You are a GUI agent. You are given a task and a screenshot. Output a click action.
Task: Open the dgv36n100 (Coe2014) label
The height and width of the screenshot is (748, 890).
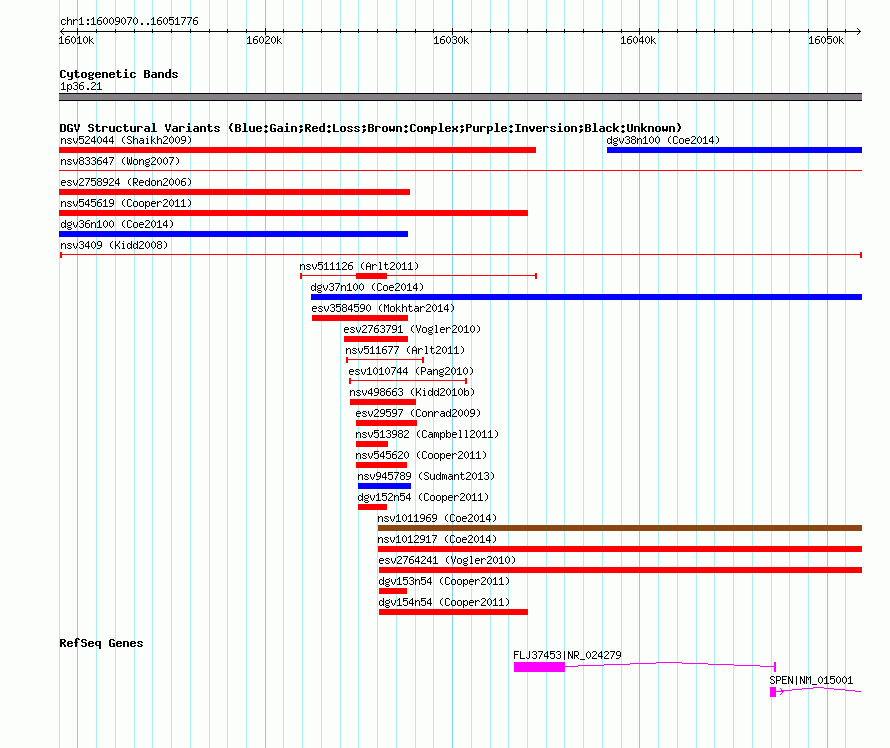(x=117, y=224)
